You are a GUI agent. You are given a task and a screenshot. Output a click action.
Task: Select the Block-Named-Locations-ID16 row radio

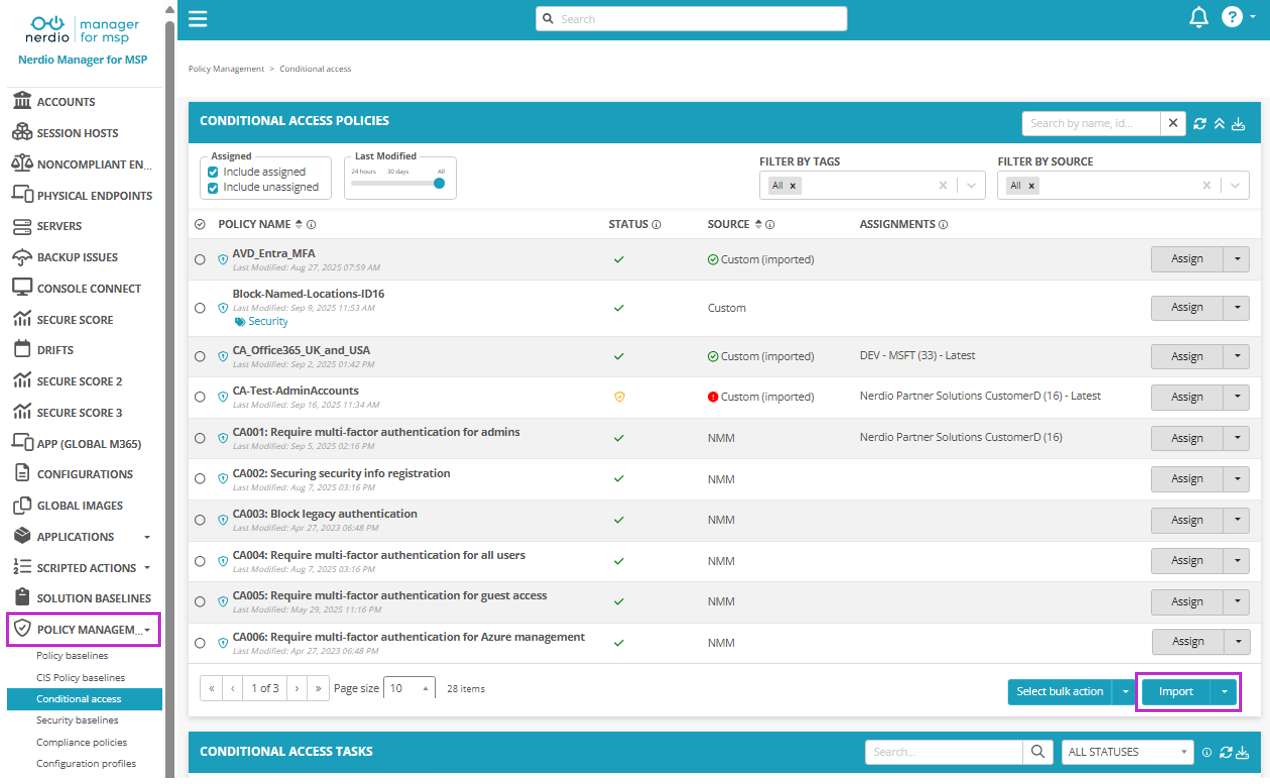(x=200, y=308)
